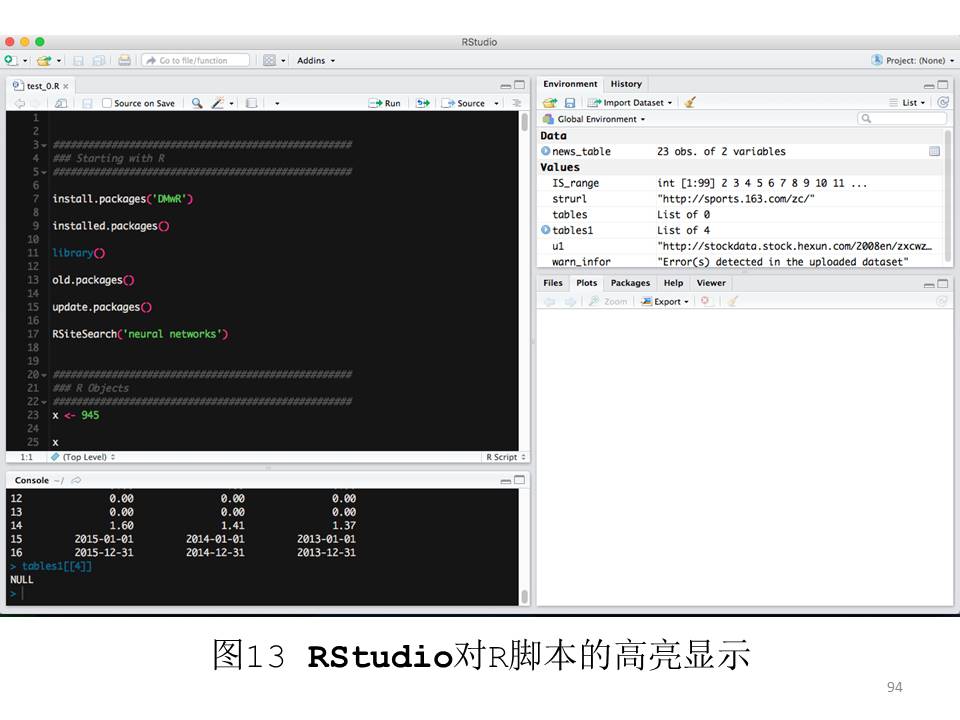
Task: Refresh the environment pane
Action: pos(942,102)
